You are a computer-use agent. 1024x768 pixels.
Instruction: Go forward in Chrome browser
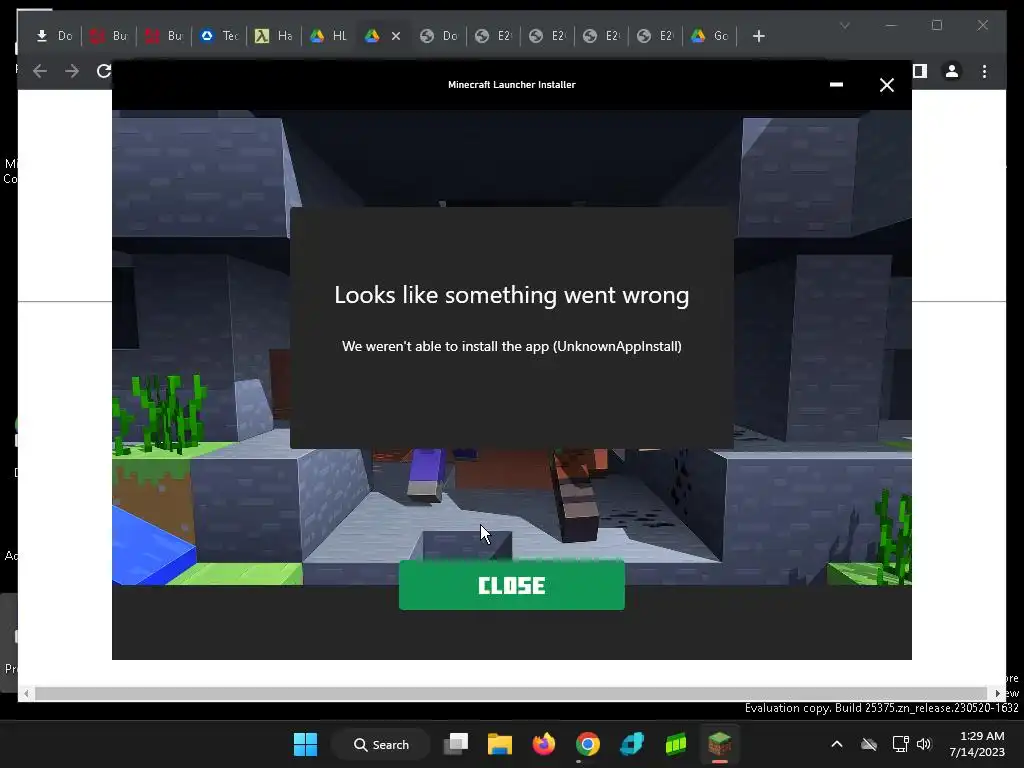[72, 71]
